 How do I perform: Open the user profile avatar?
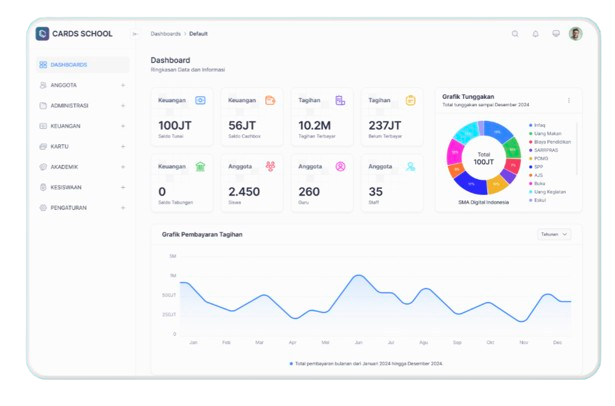(575, 34)
